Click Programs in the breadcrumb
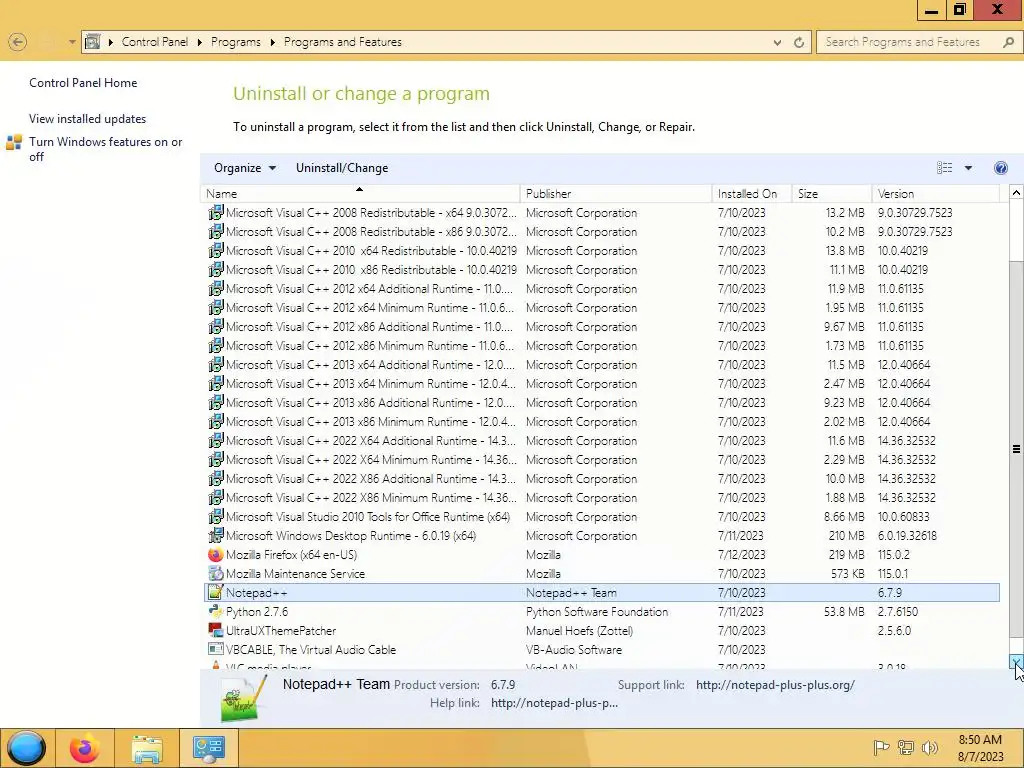The image size is (1024, 768). (x=236, y=42)
